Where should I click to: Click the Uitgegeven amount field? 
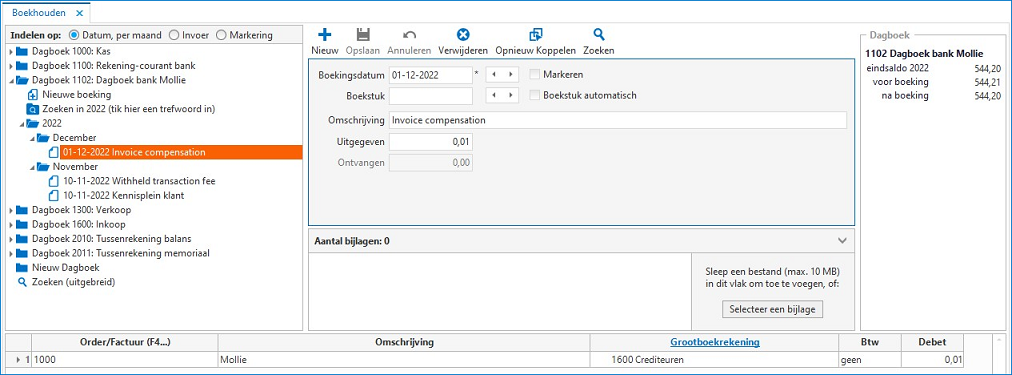tap(430, 141)
